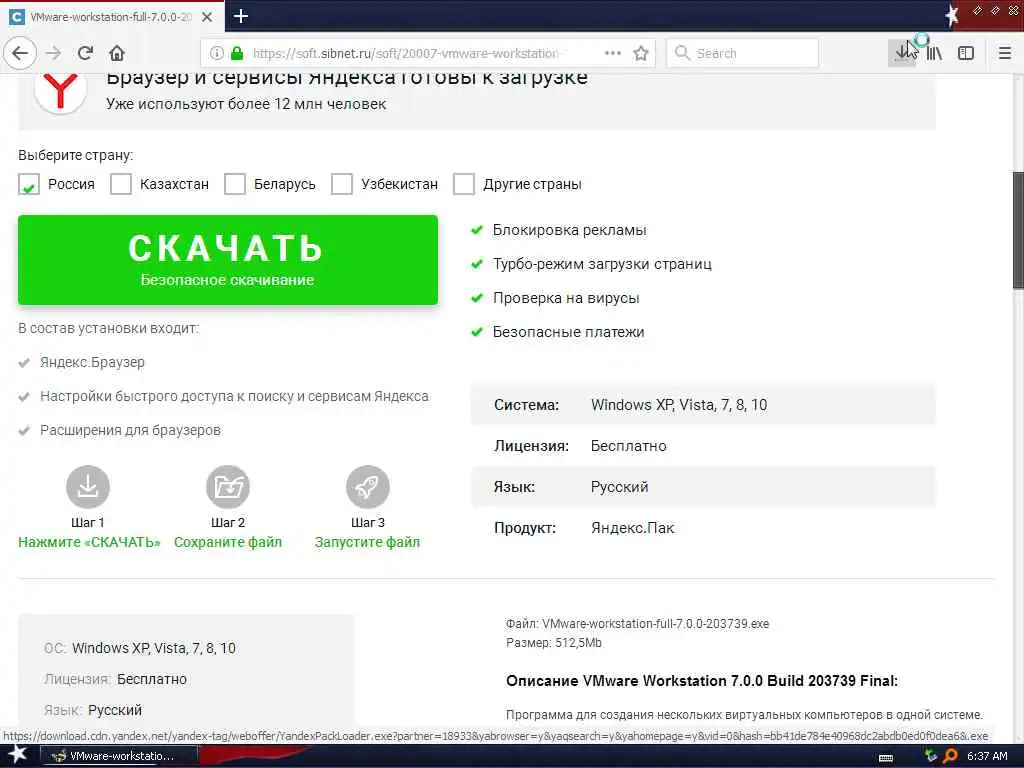Click Программа для создания description text
This screenshot has width=1024, height=768.
pos(744,714)
